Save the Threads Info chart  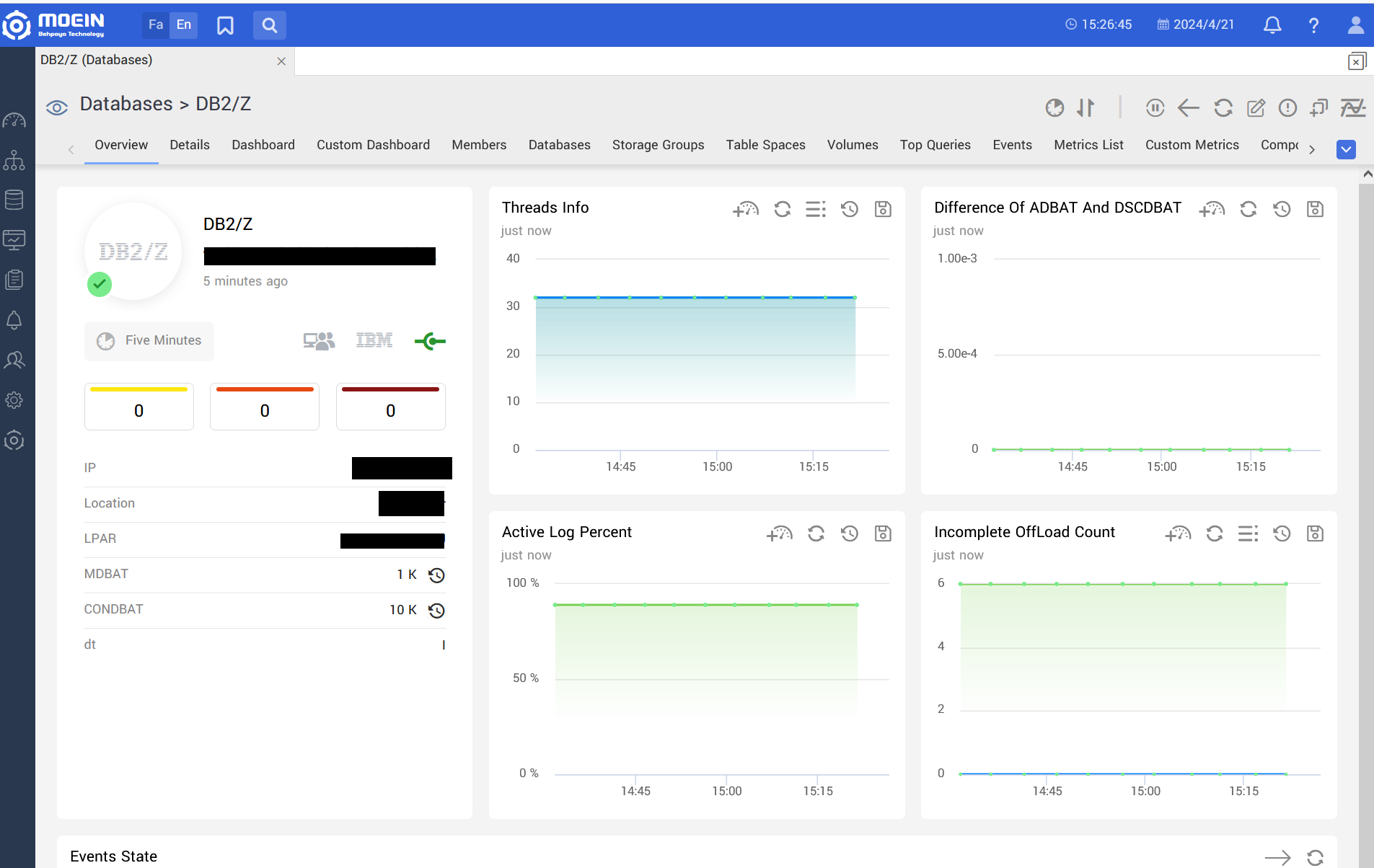(883, 209)
